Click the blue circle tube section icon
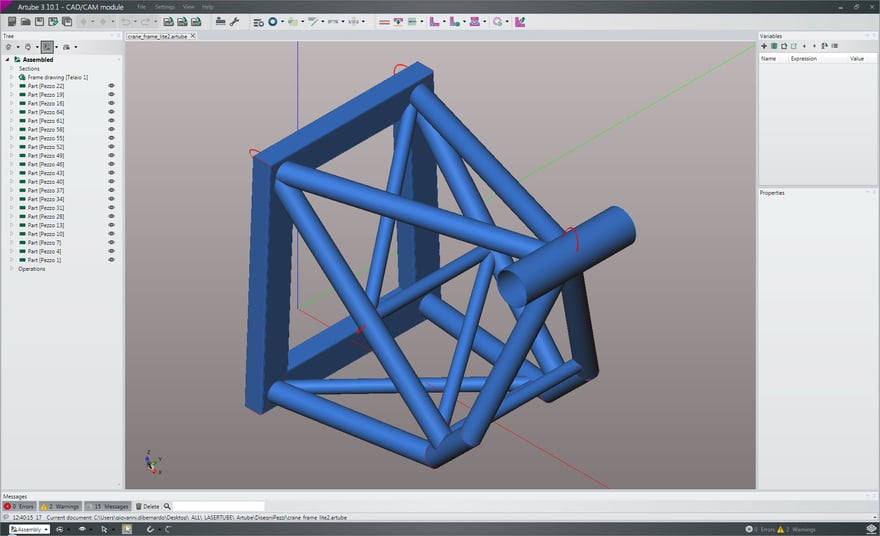 (x=272, y=21)
